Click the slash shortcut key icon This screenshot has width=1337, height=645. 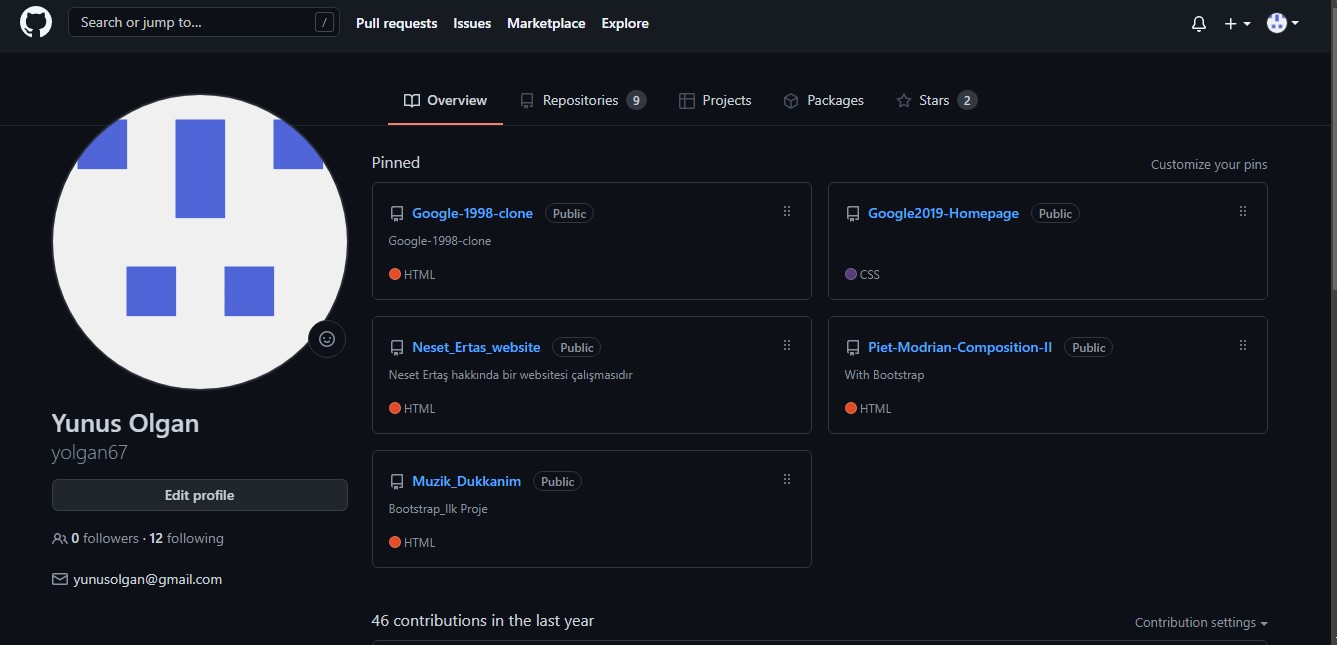tap(324, 22)
